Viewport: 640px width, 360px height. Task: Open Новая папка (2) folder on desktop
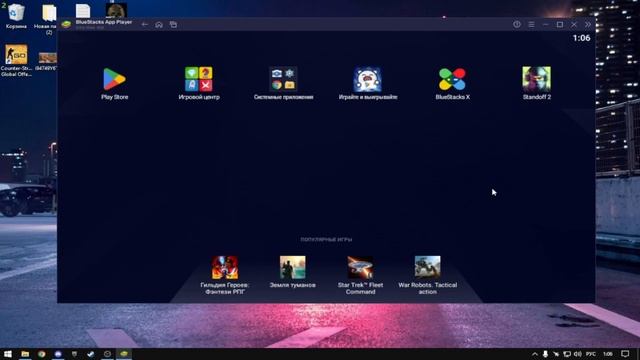click(49, 19)
